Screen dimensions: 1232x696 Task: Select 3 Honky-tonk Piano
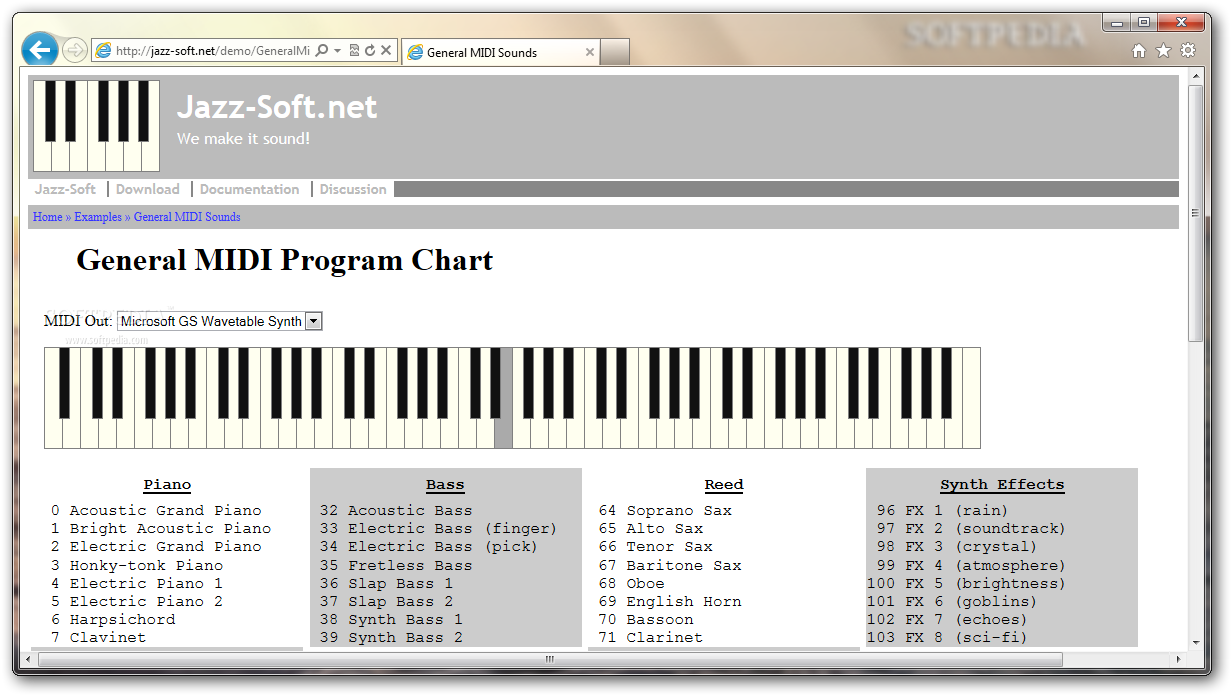pyautogui.click(x=137, y=566)
